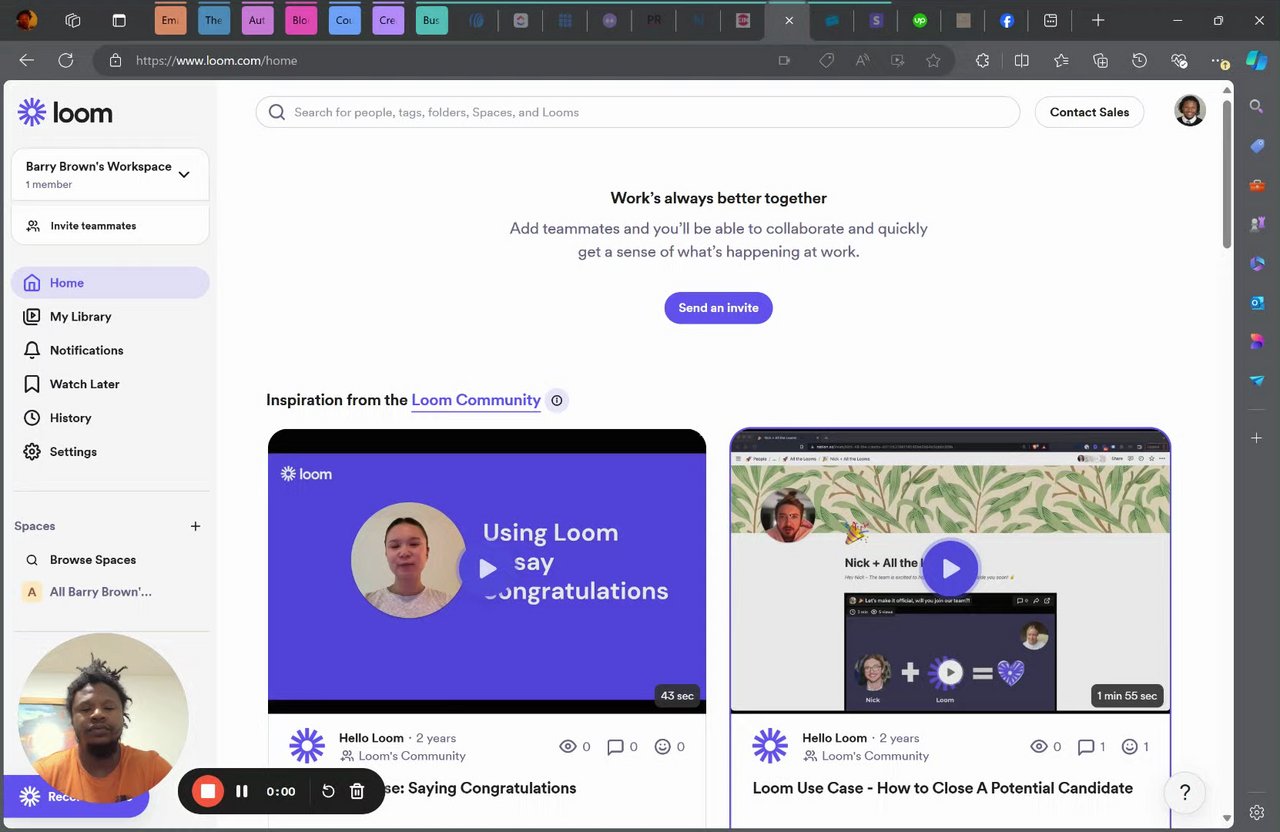The width and height of the screenshot is (1280, 832).
Task: Click reactions smiley on Saying Congratulations card
Action: coord(662,746)
